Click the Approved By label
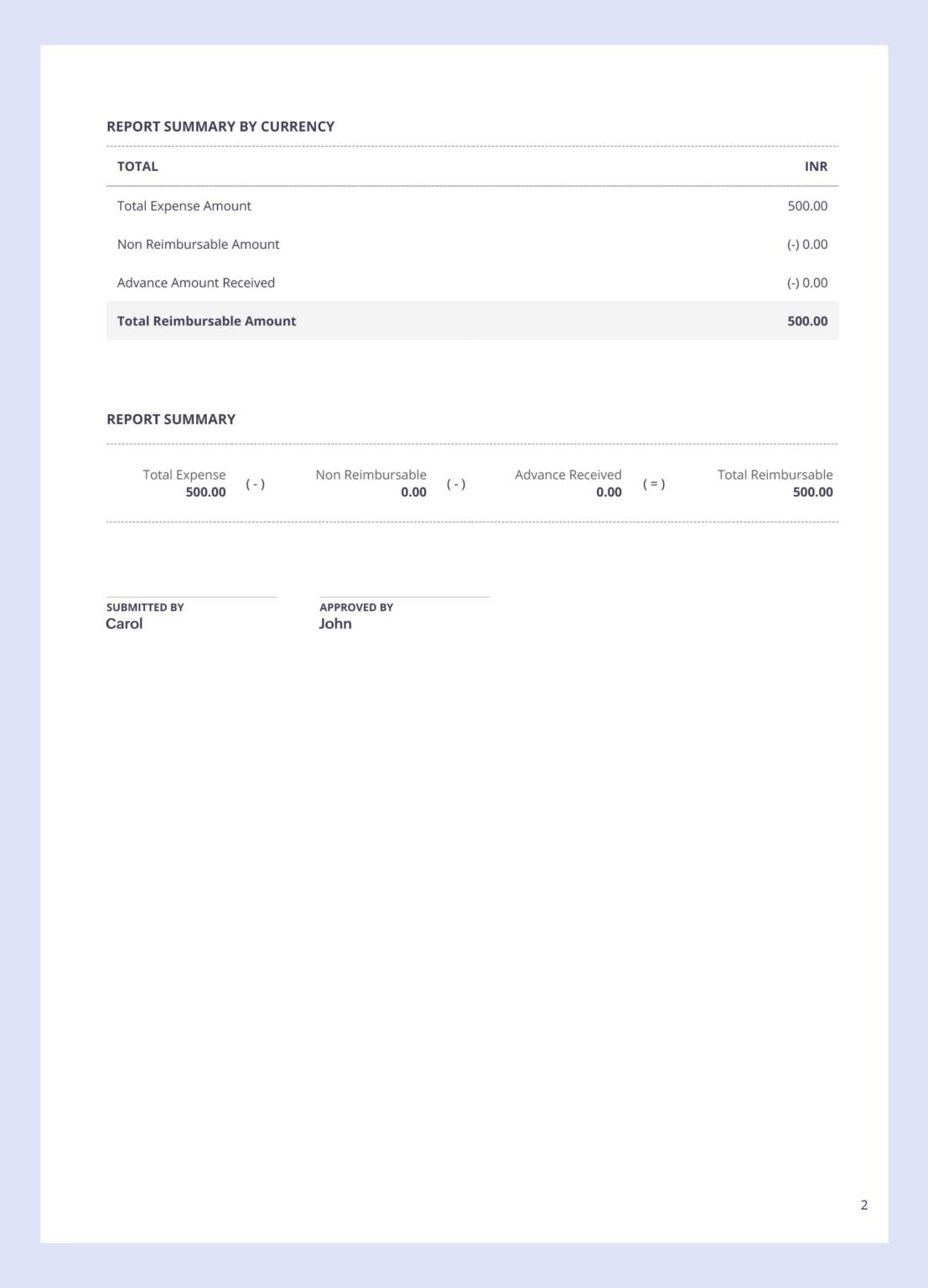928x1288 pixels. pos(356,607)
